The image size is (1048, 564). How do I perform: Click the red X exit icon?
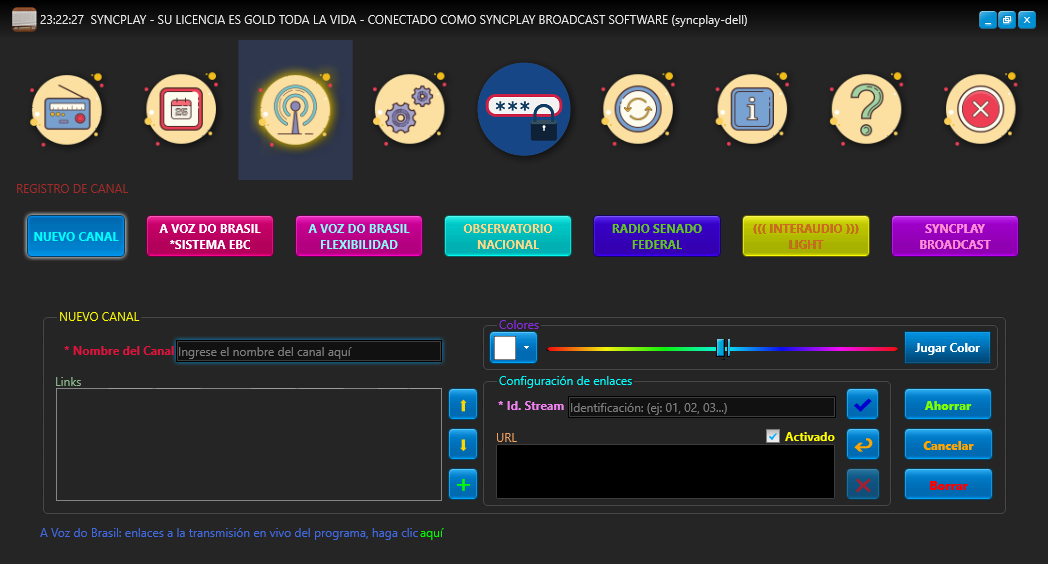coord(980,110)
